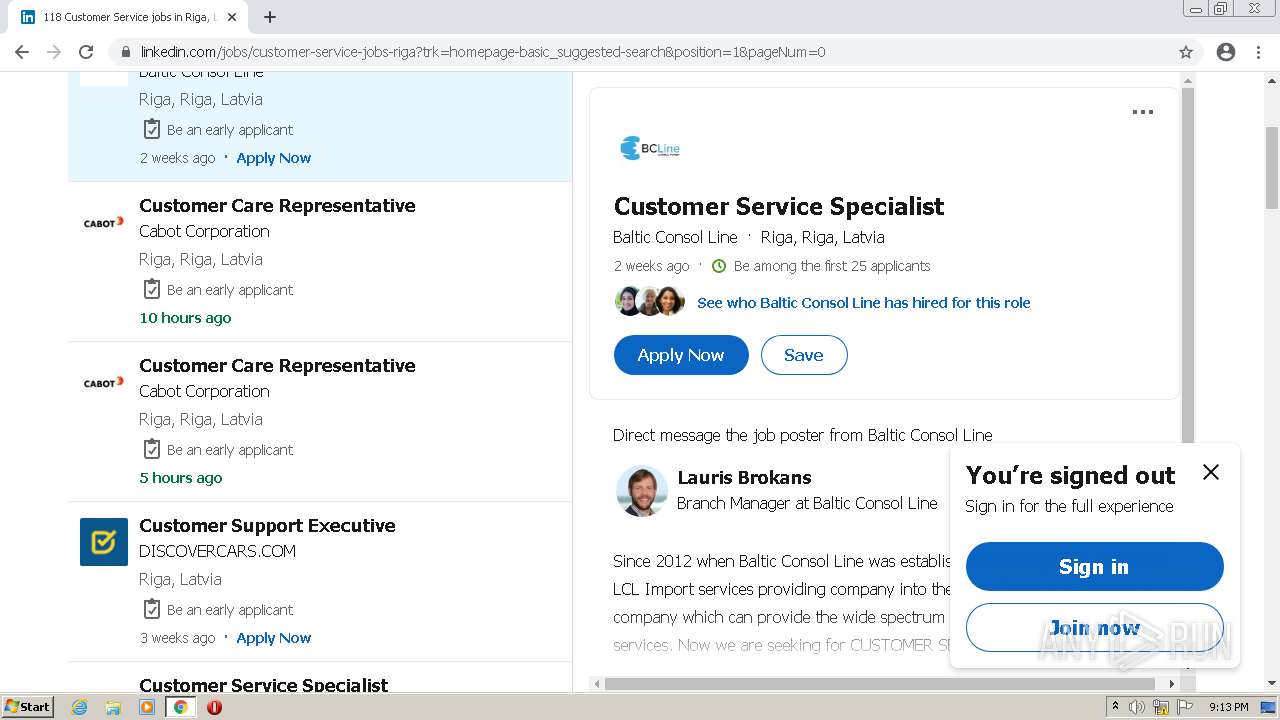Click the blue Apply Now button

pyautogui.click(x=681, y=355)
